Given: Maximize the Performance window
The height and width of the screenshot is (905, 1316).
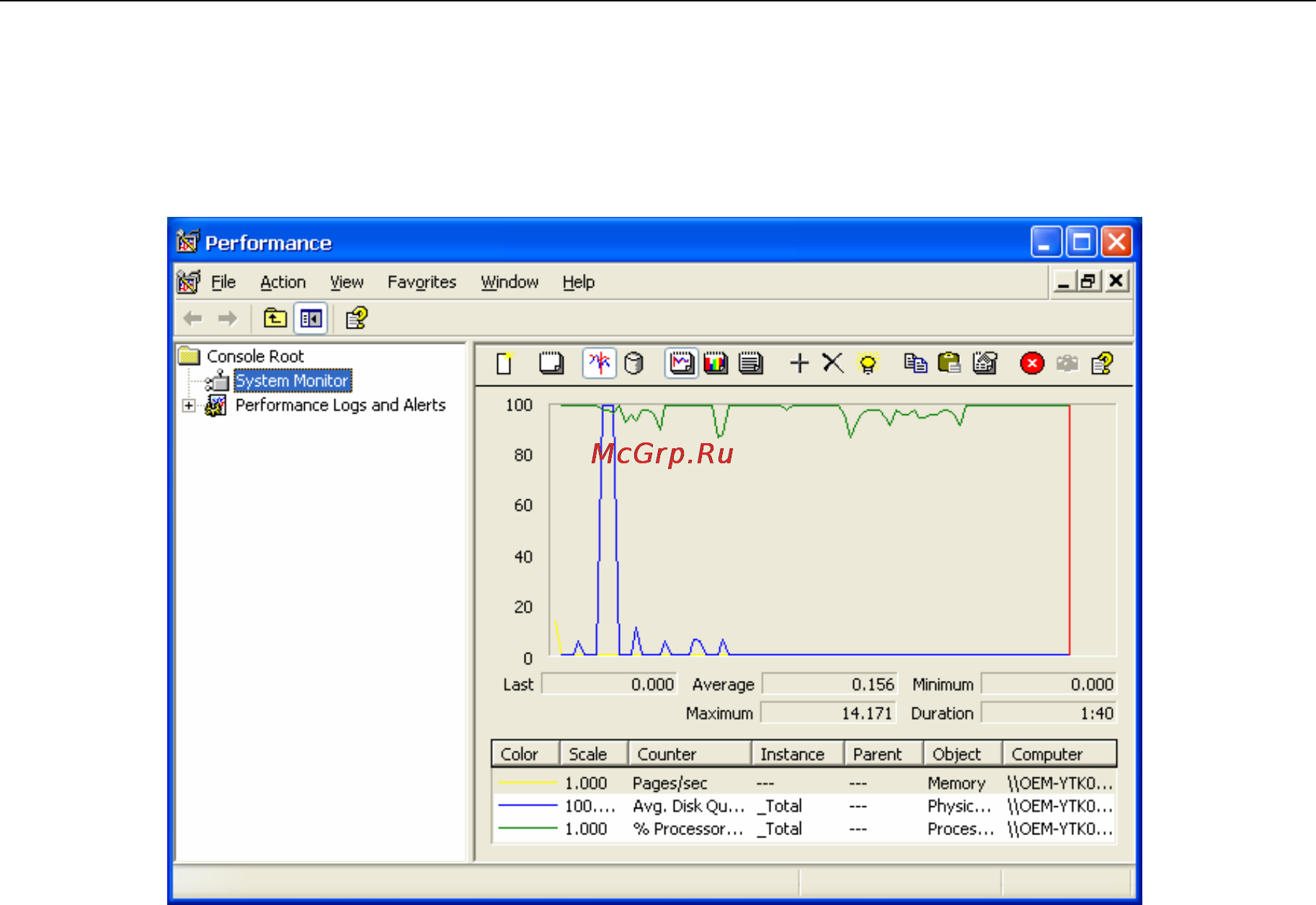Looking at the screenshot, I should 1081,242.
